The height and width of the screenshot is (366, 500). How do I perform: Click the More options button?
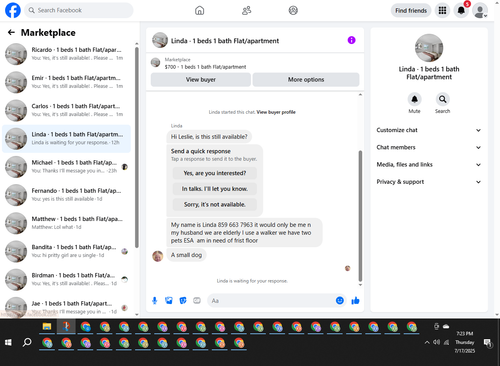pyautogui.click(x=306, y=80)
